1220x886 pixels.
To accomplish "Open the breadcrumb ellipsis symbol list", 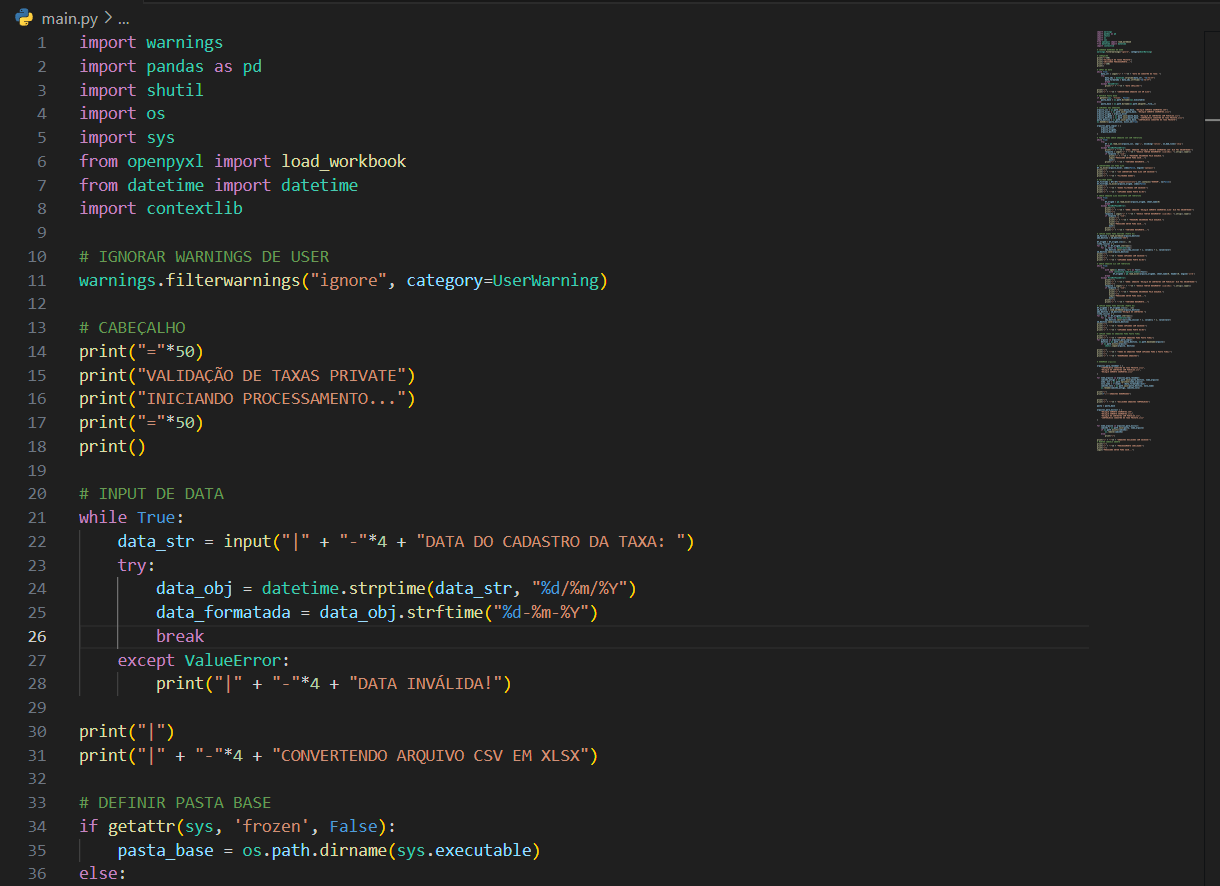I will (124, 18).
